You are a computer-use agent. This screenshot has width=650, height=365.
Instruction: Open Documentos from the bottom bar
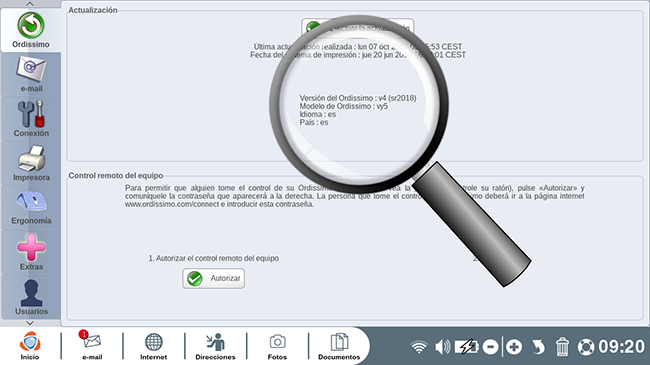339,346
